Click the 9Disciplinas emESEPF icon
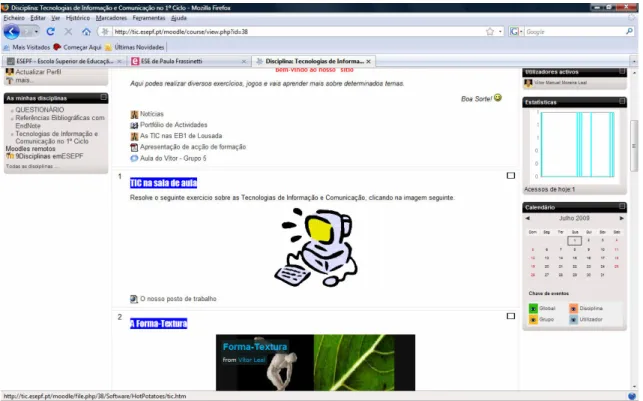 point(10,156)
